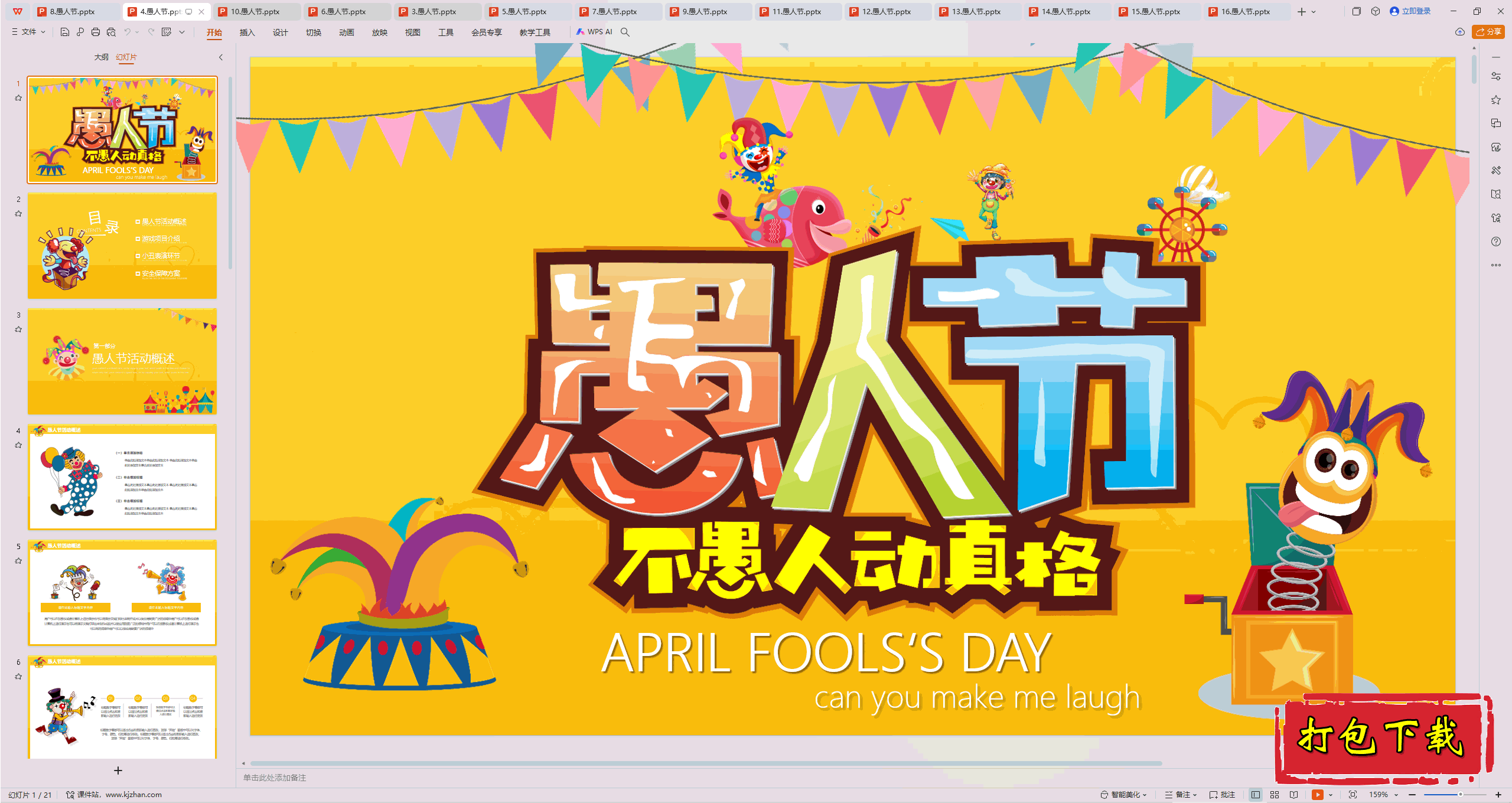Viewport: 1512px width, 803px height.
Task: Open the 插入 ribbon tab
Action: (247, 32)
